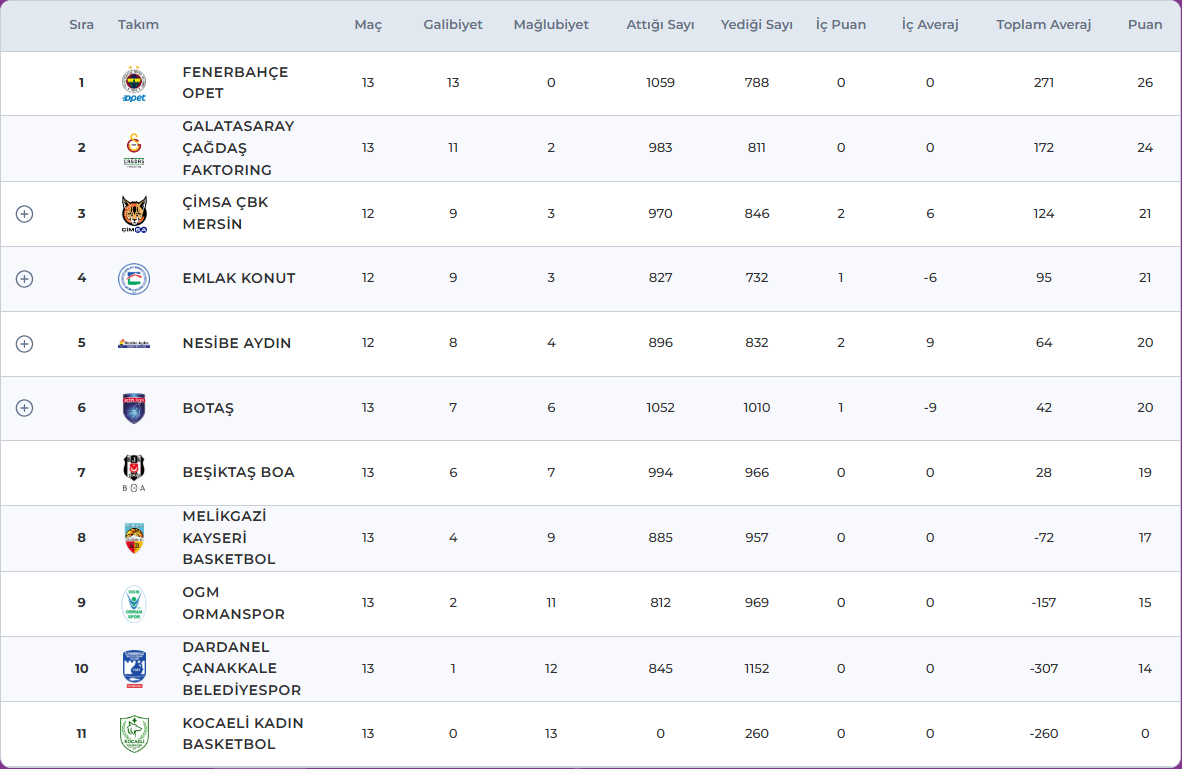Expand the Nesibe Aydın row with plus icon
1182x769 pixels.
(x=25, y=343)
